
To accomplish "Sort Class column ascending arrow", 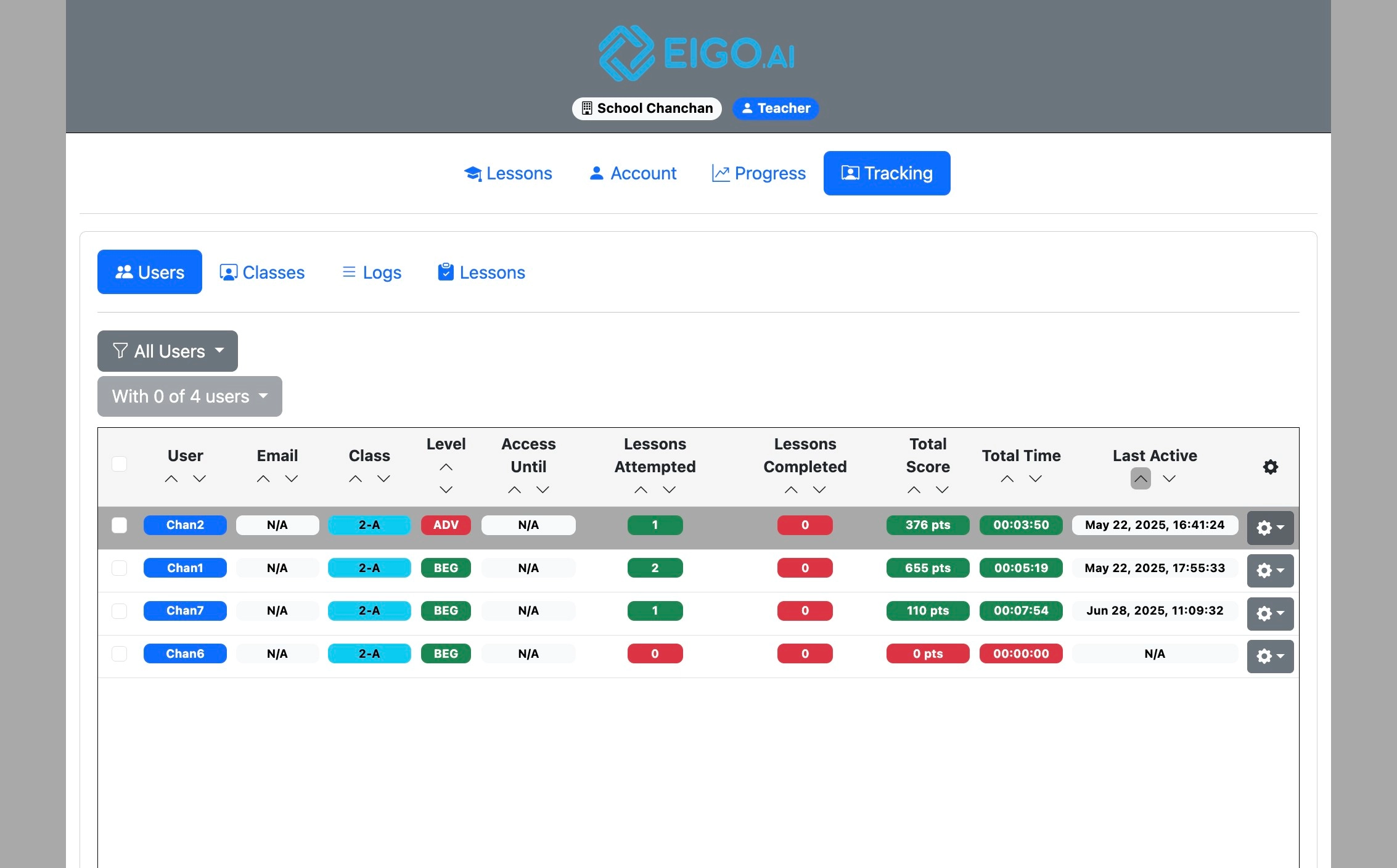I will pos(355,479).
